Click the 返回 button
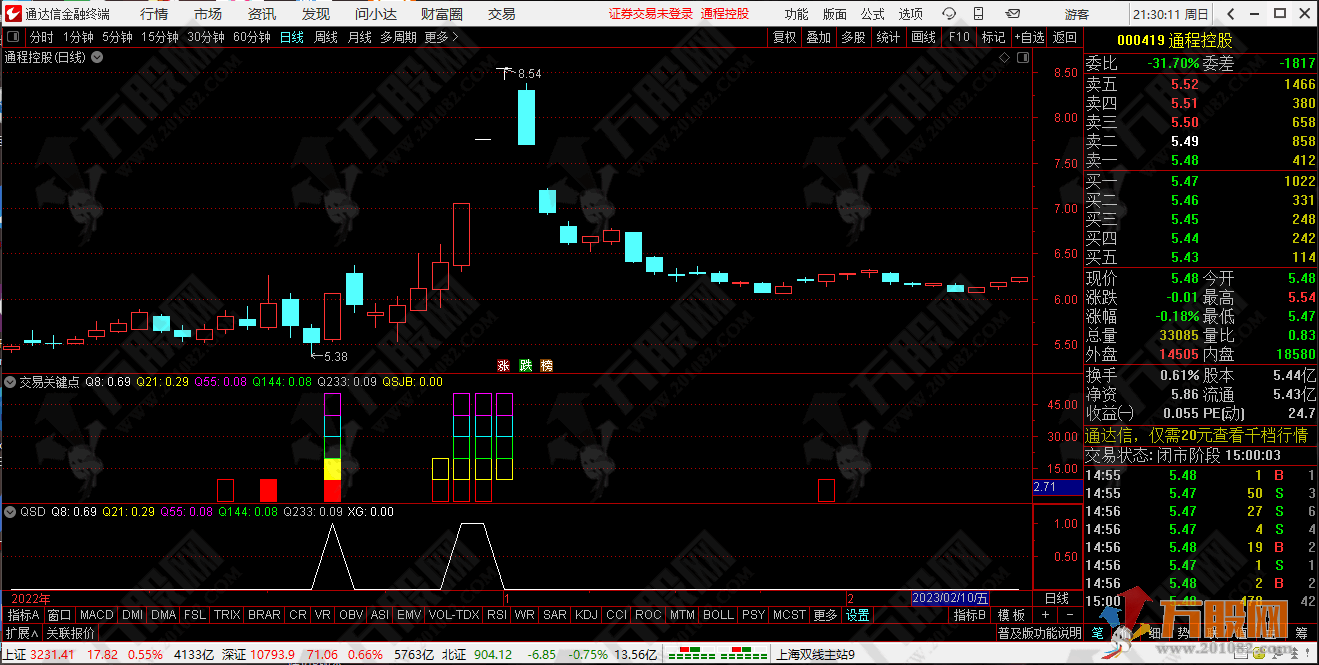 click(1065, 37)
